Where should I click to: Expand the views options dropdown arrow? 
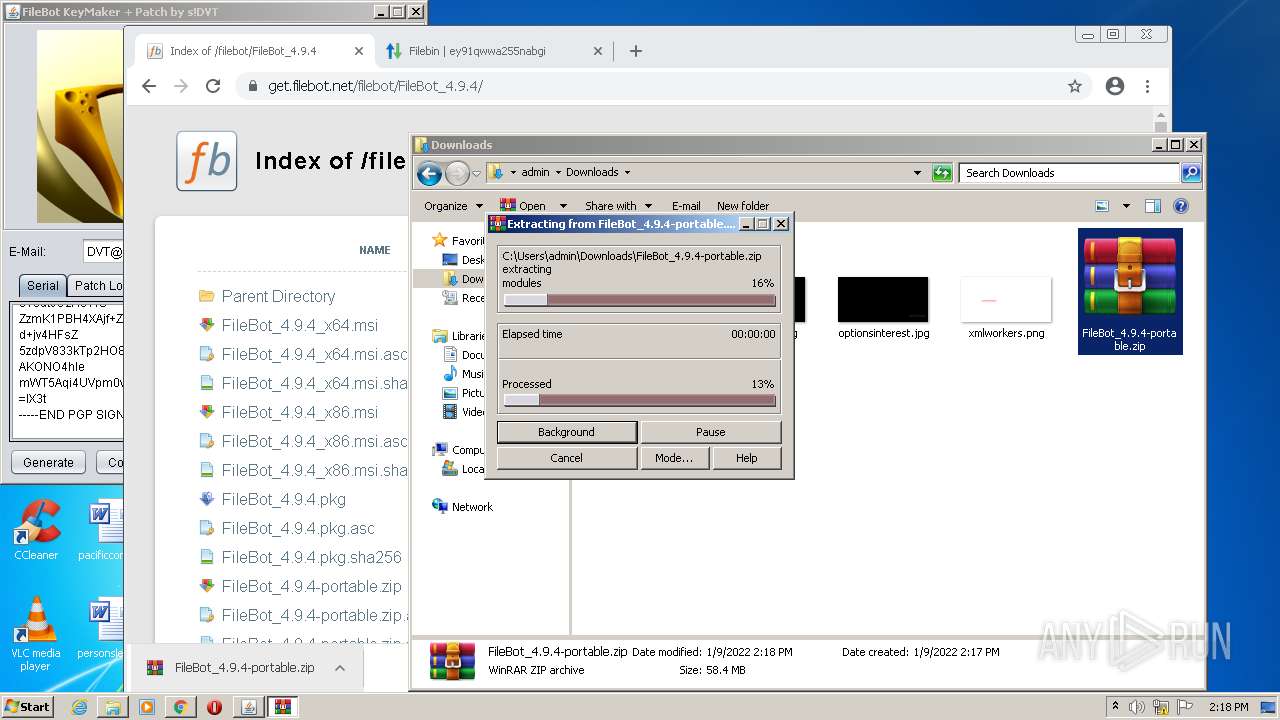click(x=1126, y=206)
